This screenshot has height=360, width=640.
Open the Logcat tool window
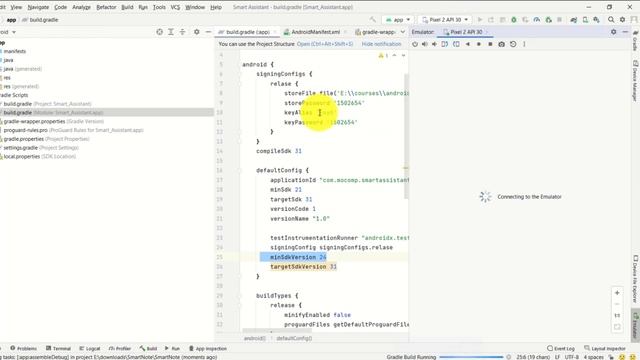click(x=90, y=349)
